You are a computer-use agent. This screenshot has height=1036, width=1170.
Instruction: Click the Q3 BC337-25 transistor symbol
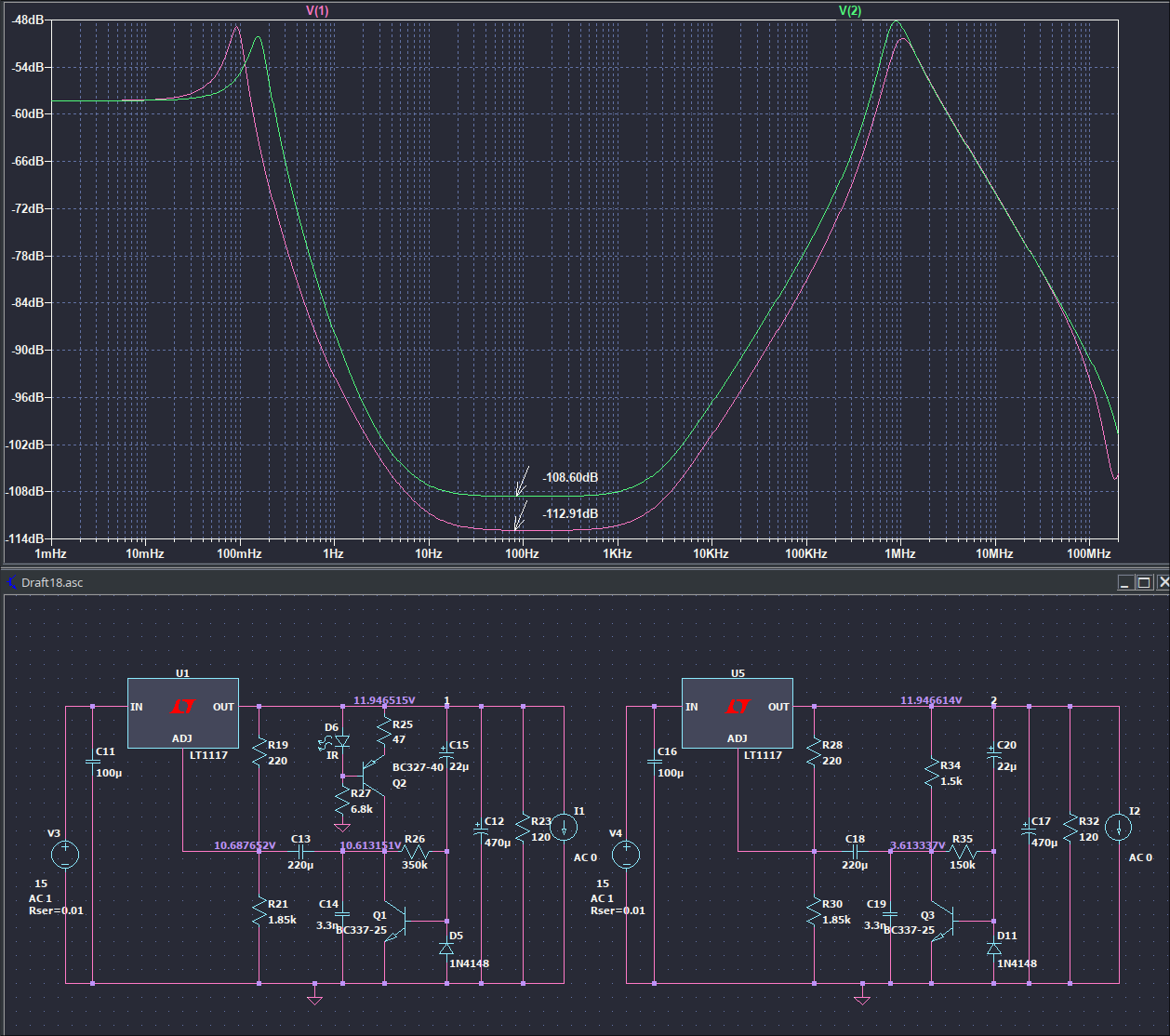click(945, 921)
